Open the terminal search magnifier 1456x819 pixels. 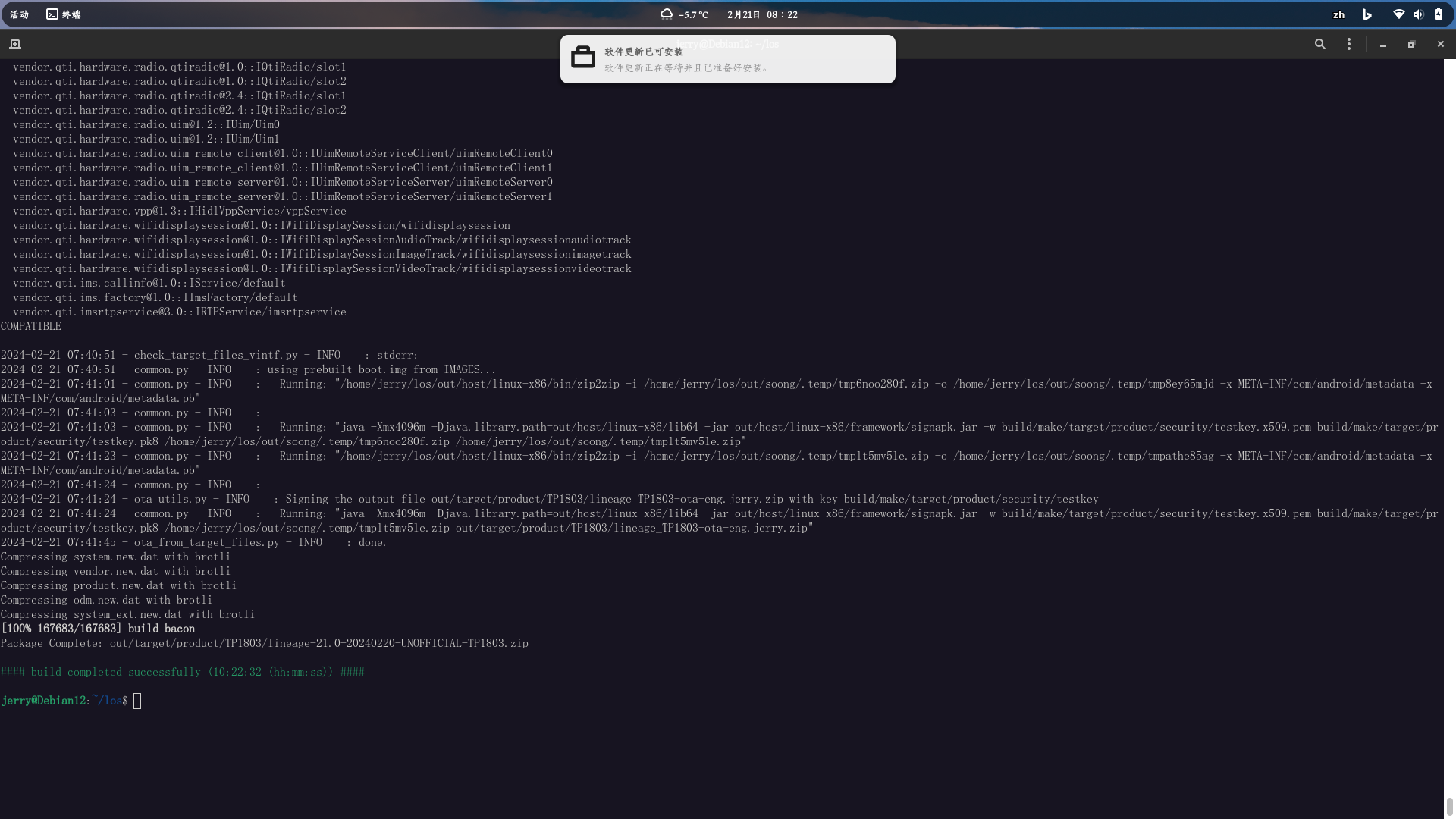coord(1320,44)
